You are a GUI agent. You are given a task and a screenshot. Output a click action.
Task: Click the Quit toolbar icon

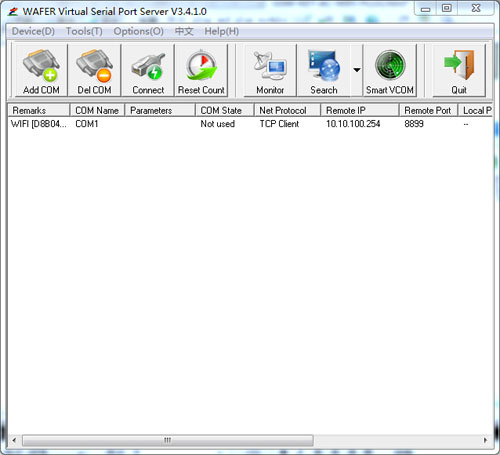point(459,70)
